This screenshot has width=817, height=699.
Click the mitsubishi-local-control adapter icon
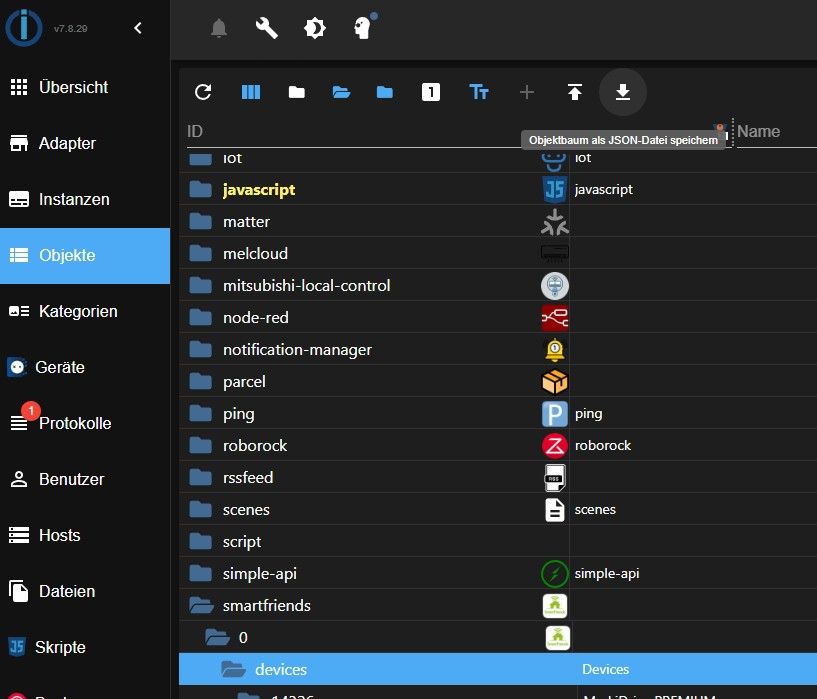point(554,286)
